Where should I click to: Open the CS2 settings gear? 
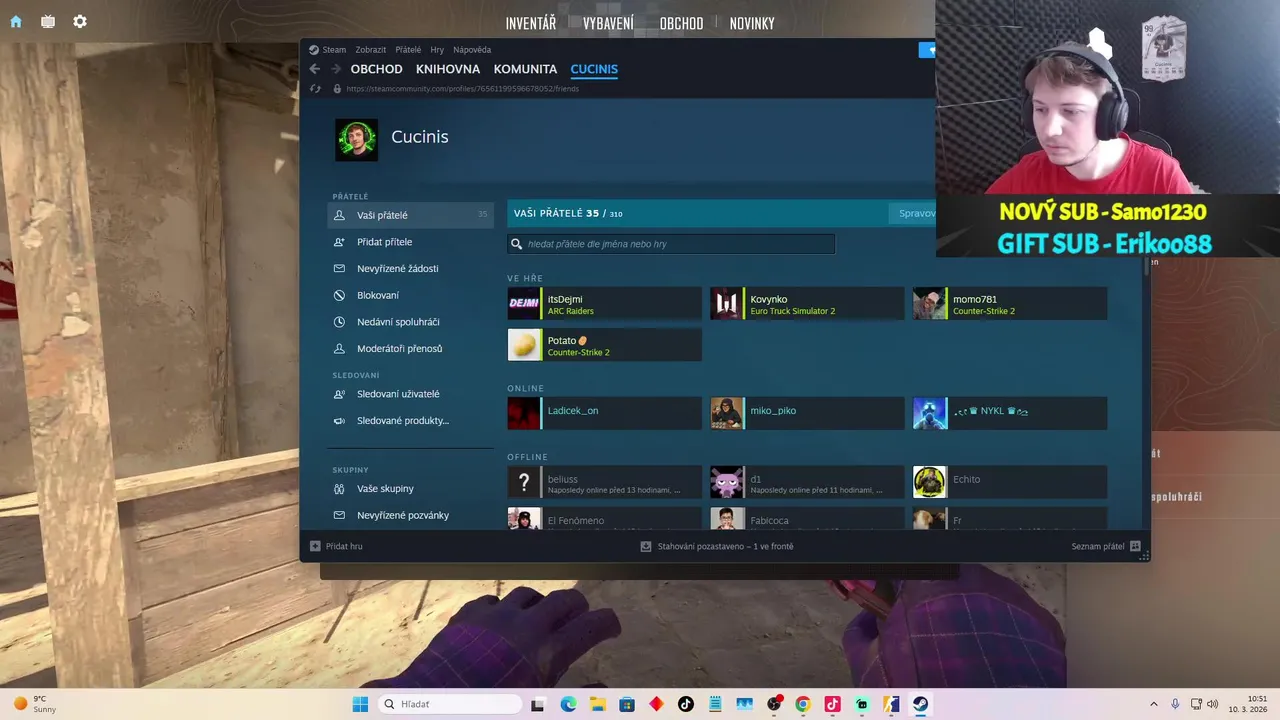pyautogui.click(x=80, y=22)
